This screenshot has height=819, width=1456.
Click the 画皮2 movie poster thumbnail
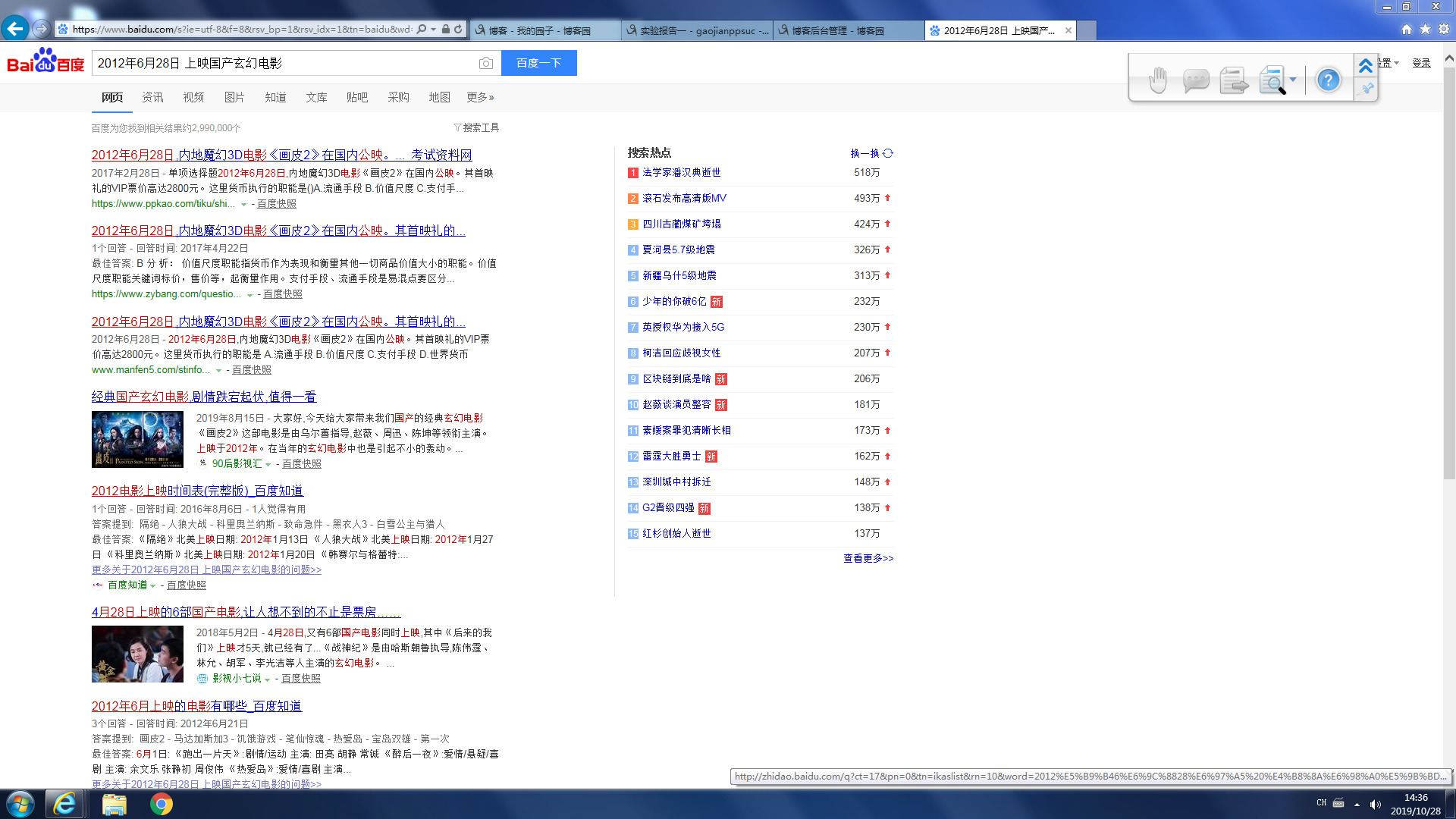(137, 439)
